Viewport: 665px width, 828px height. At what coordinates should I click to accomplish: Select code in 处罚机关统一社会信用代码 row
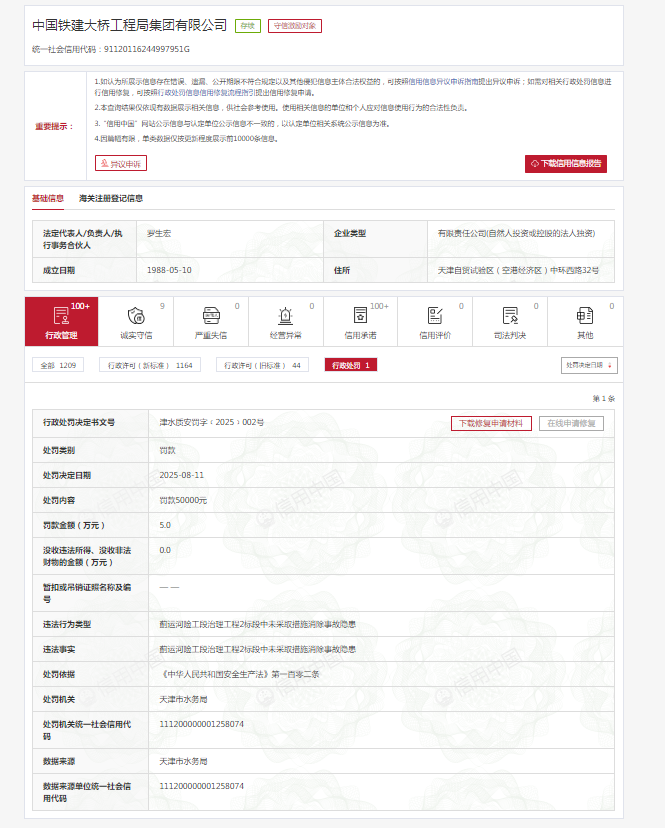tap(202, 724)
